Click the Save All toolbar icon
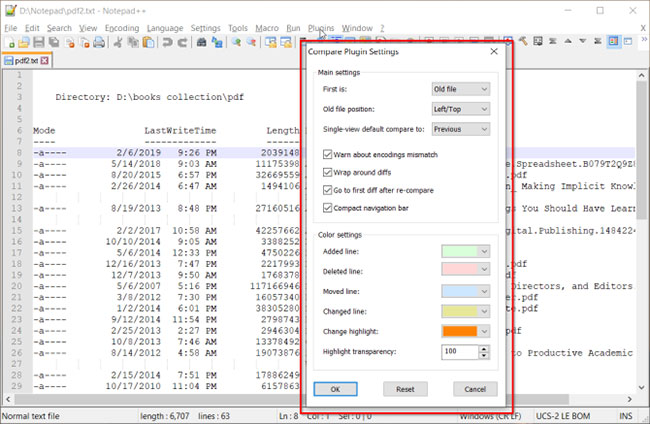This screenshot has height=424, width=650. 54,42
